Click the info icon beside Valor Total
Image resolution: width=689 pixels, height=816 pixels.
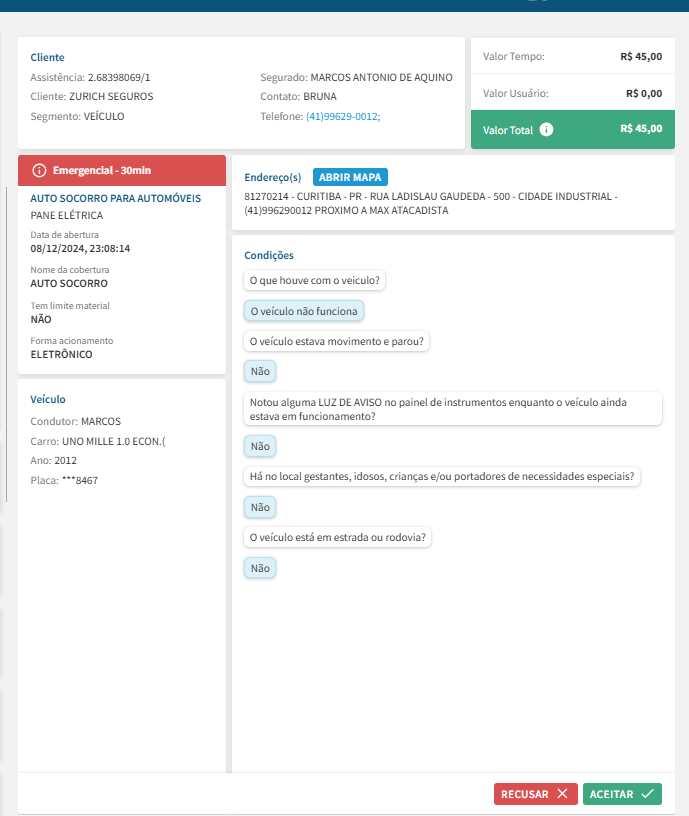pyautogui.click(x=546, y=130)
